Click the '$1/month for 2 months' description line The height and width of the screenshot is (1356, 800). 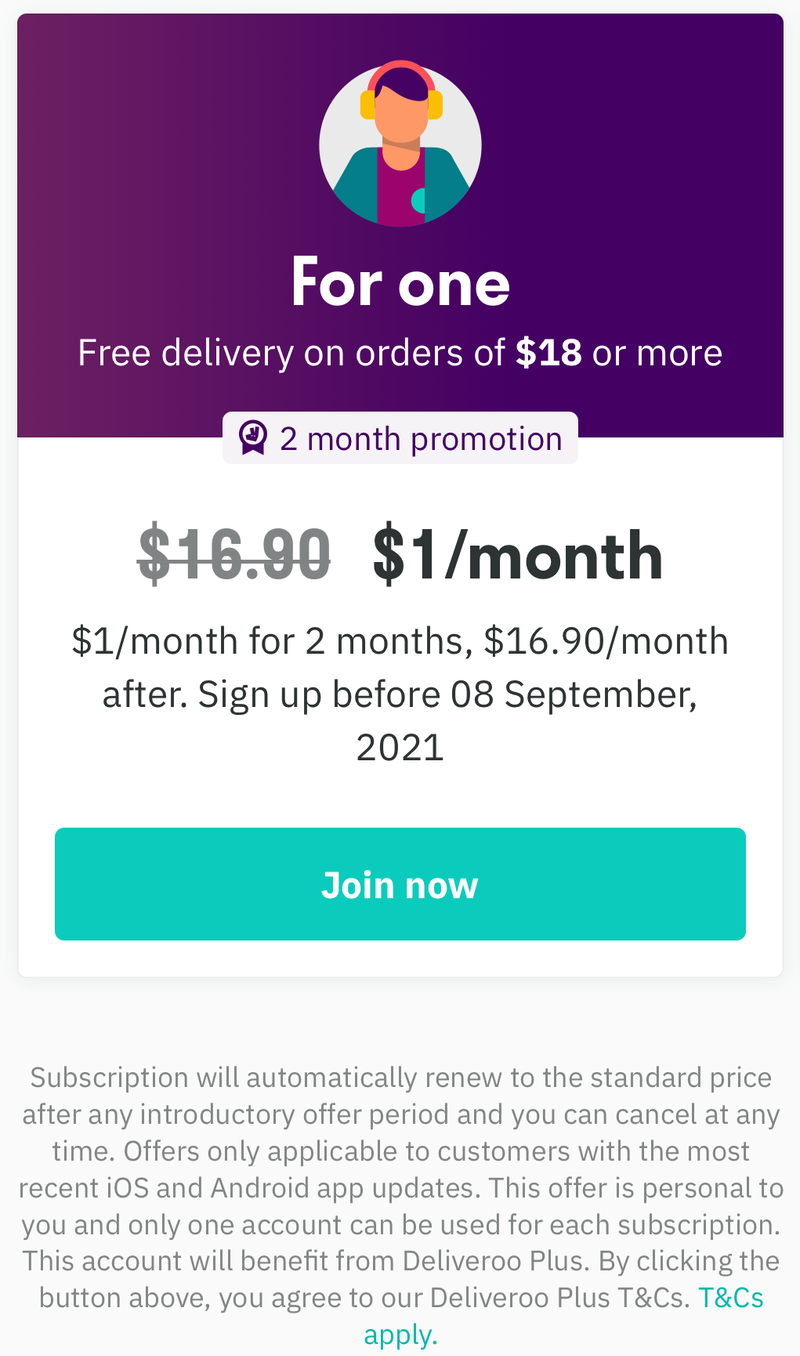coord(272,641)
